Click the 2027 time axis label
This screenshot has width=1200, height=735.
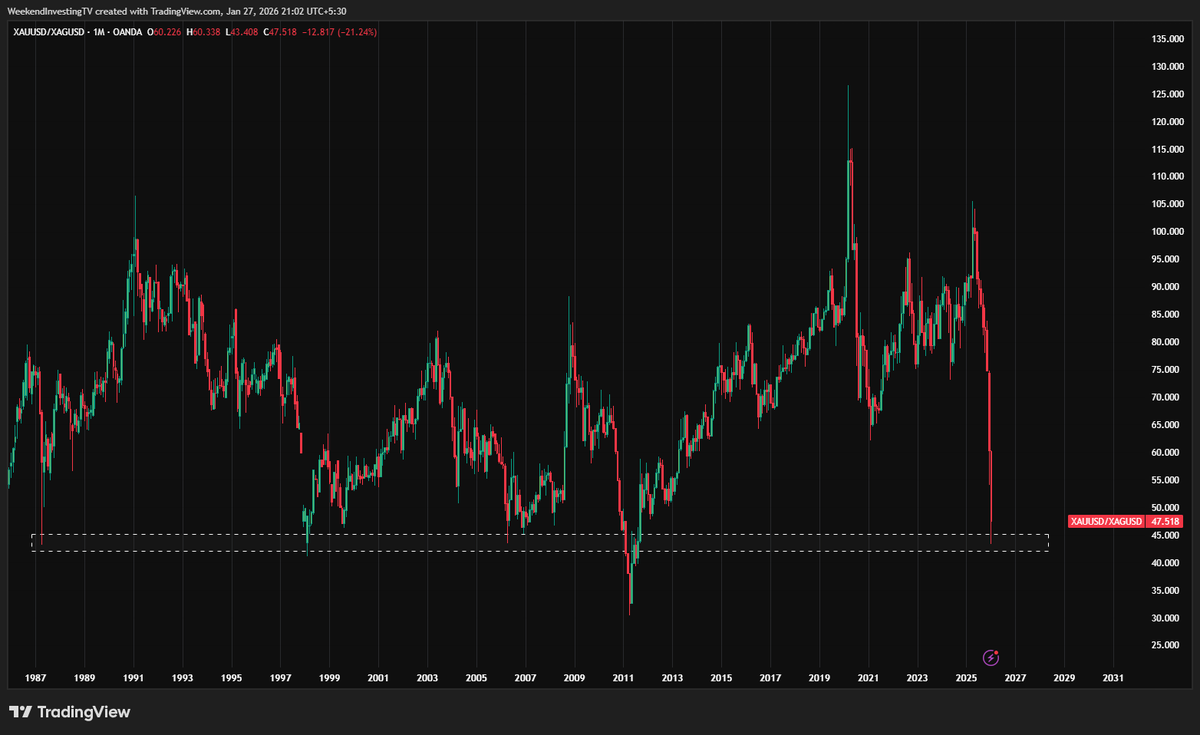tap(1015, 678)
